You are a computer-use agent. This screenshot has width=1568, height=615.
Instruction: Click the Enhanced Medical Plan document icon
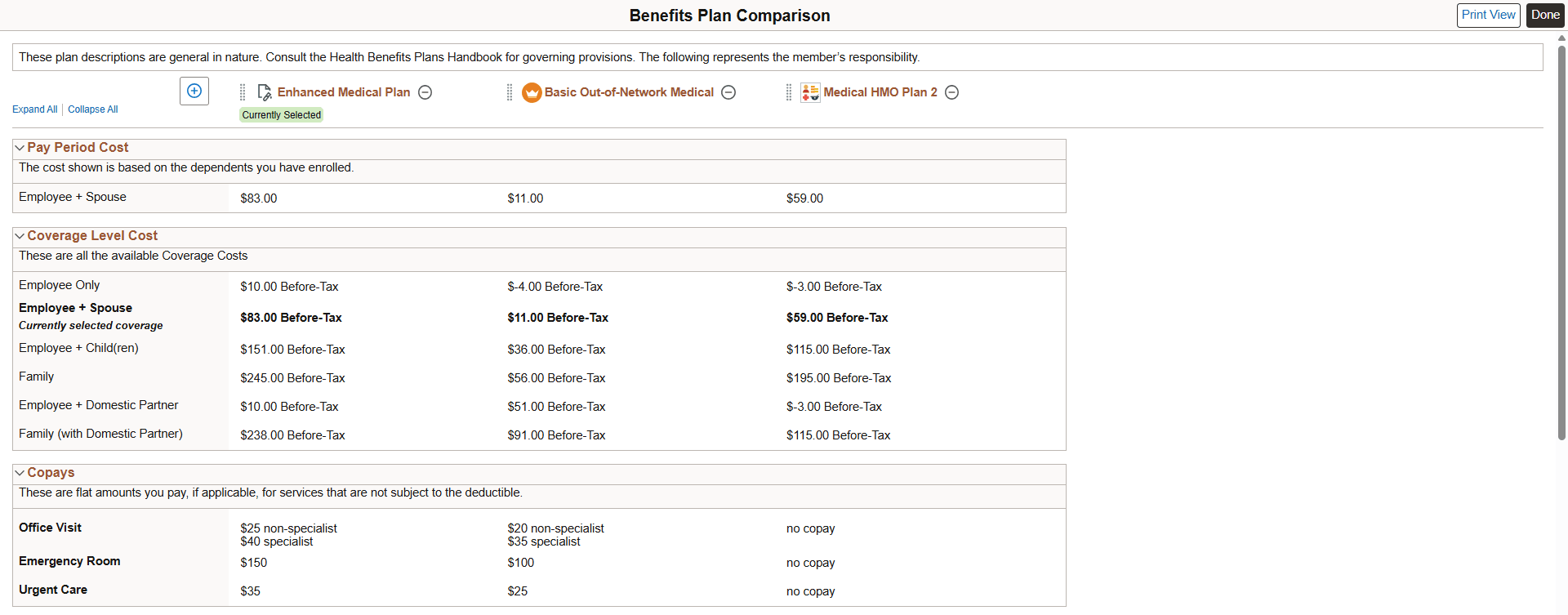pos(265,92)
